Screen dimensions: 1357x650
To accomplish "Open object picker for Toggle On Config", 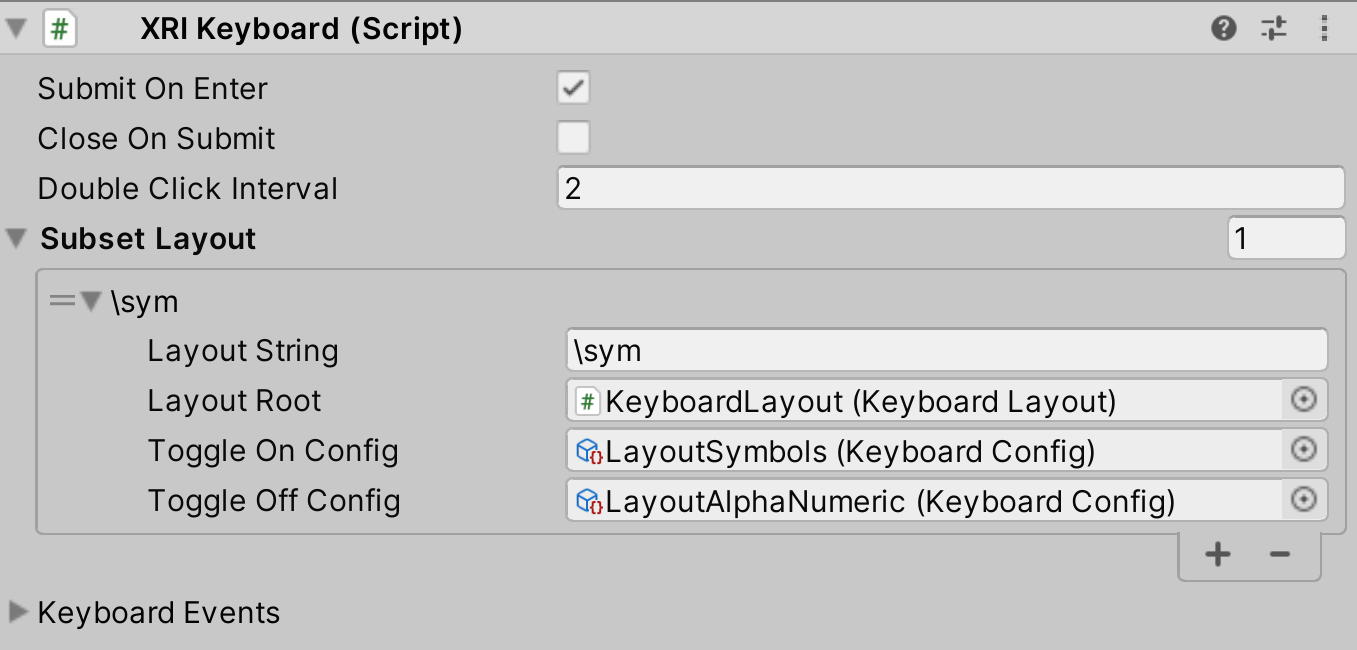I will (x=1305, y=450).
